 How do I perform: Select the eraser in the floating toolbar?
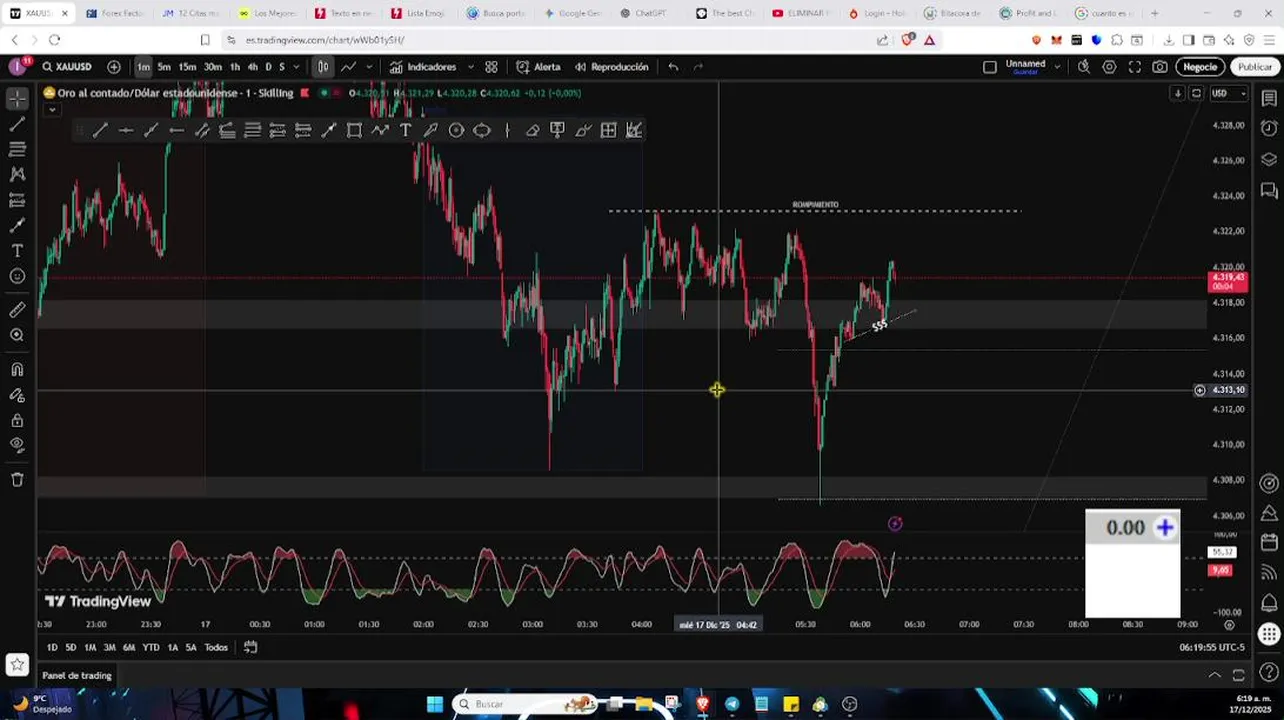click(532, 130)
